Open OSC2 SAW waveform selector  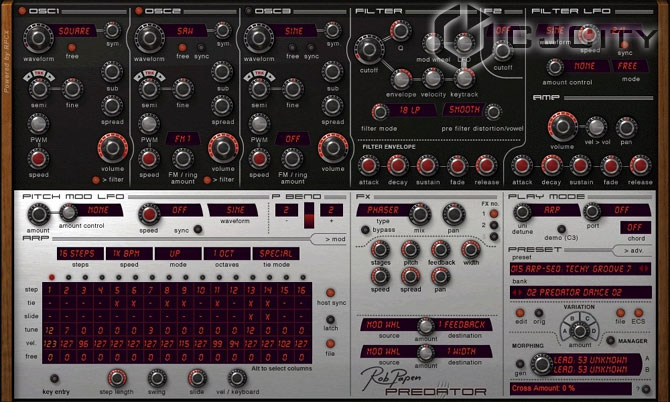[x=185, y=31]
